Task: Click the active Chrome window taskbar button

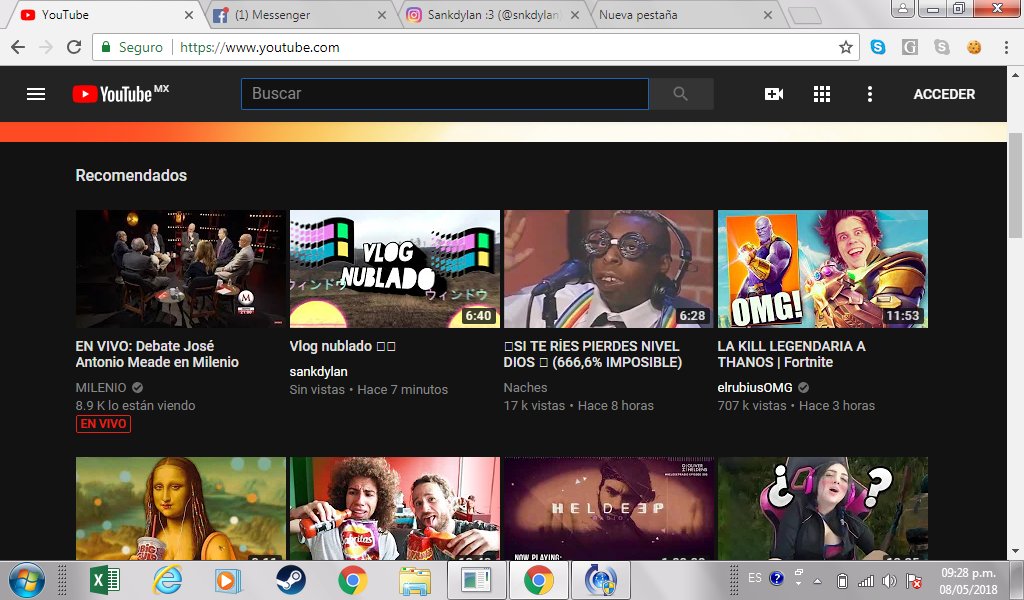Action: point(539,580)
